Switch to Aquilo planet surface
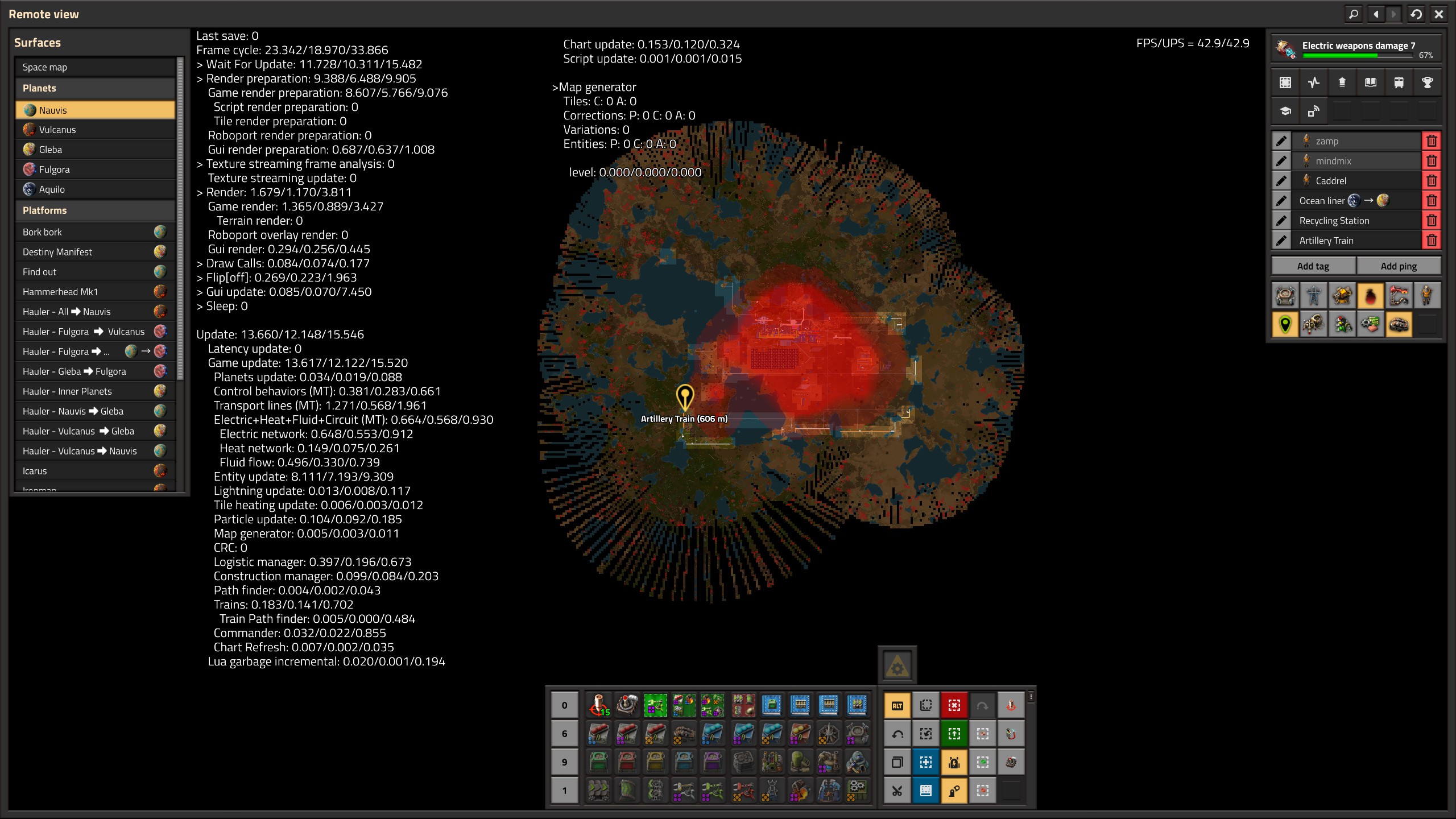 click(x=95, y=189)
